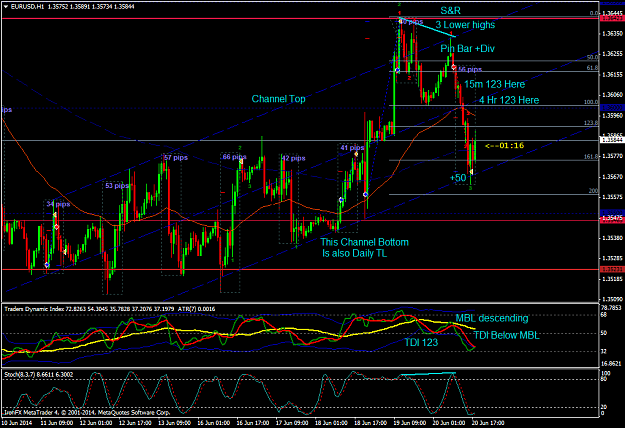Click the "19 Jun 09:00" time label
This screenshot has width=625, height=428.
(x=410, y=423)
